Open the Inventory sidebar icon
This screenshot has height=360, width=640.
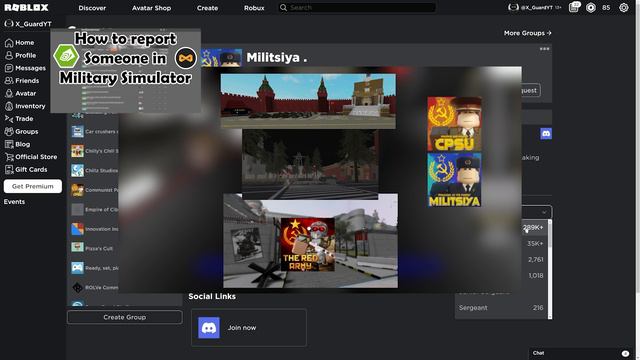coord(9,106)
